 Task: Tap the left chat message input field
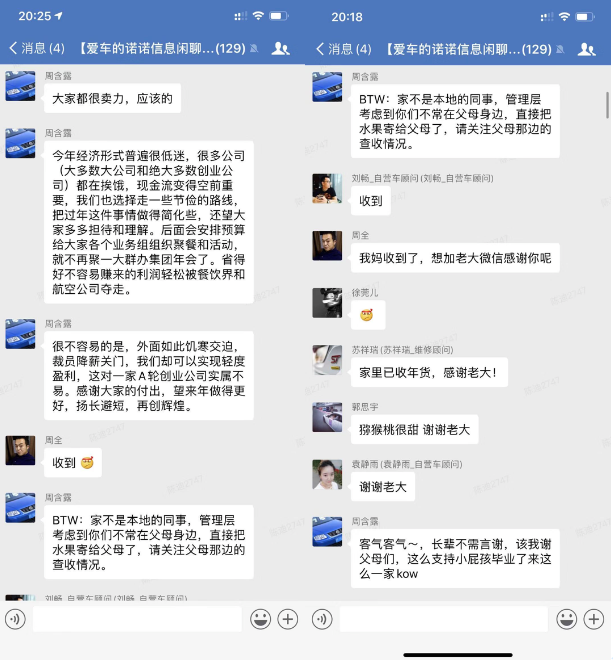(x=137, y=619)
